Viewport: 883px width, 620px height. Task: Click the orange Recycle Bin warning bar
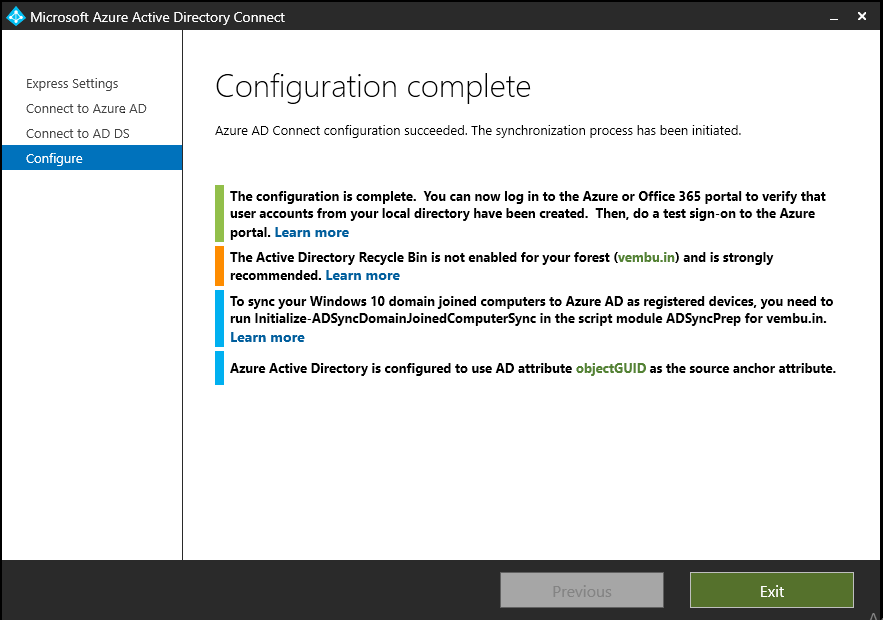(x=219, y=266)
